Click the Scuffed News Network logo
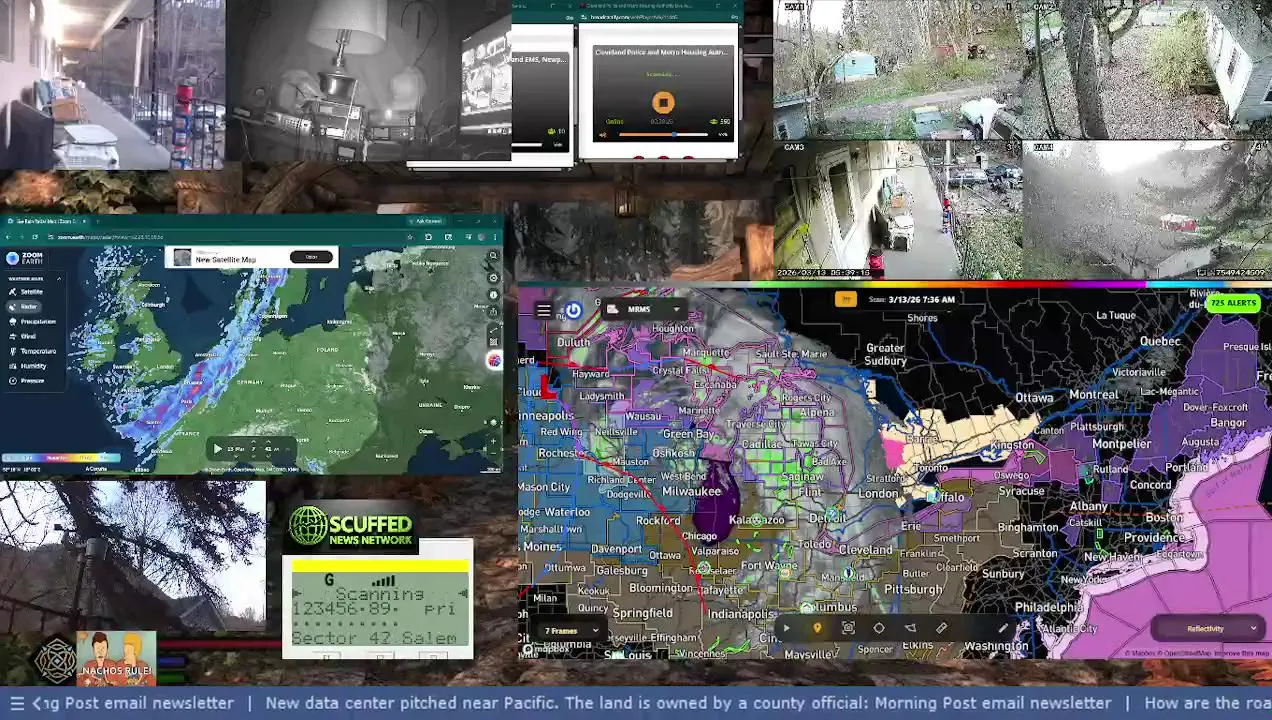Screen dimensions: 1272x720 pos(351,528)
